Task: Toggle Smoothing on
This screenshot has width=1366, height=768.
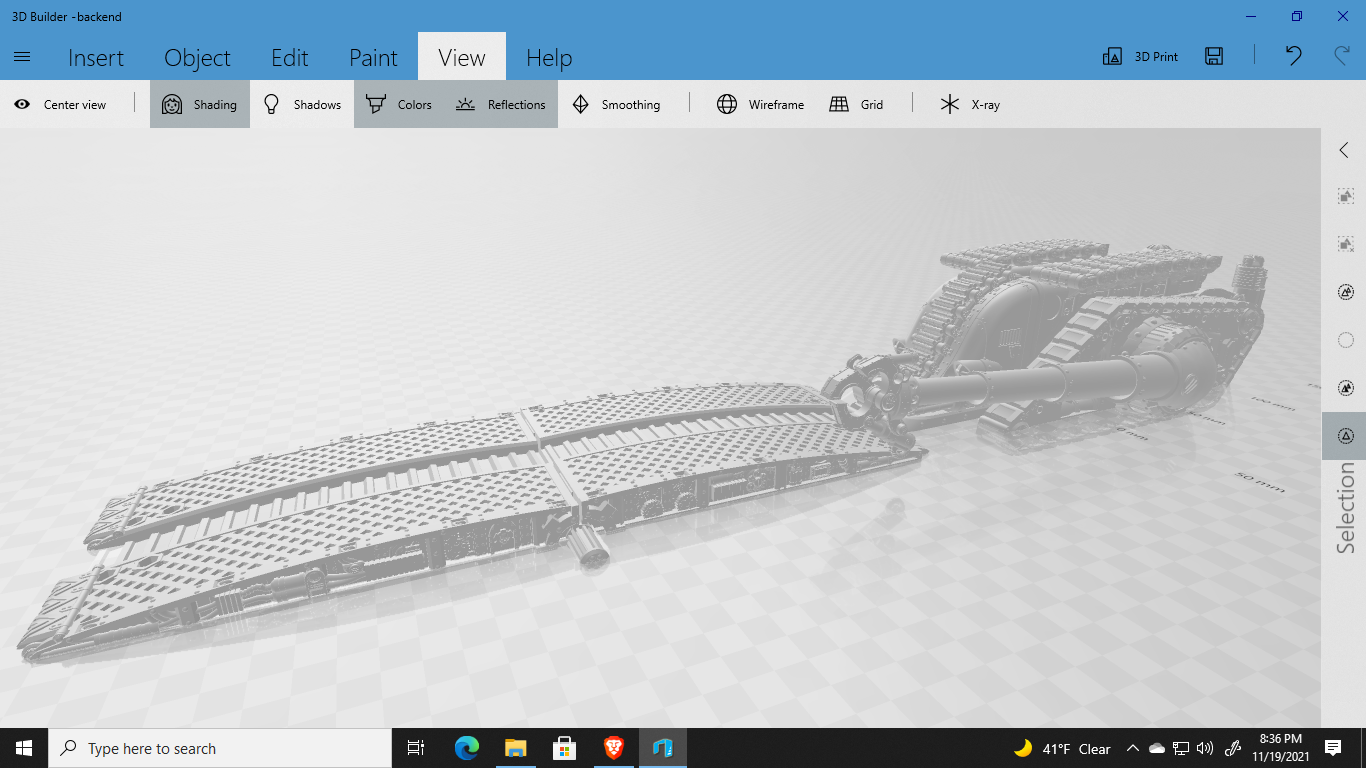Action: pos(616,104)
